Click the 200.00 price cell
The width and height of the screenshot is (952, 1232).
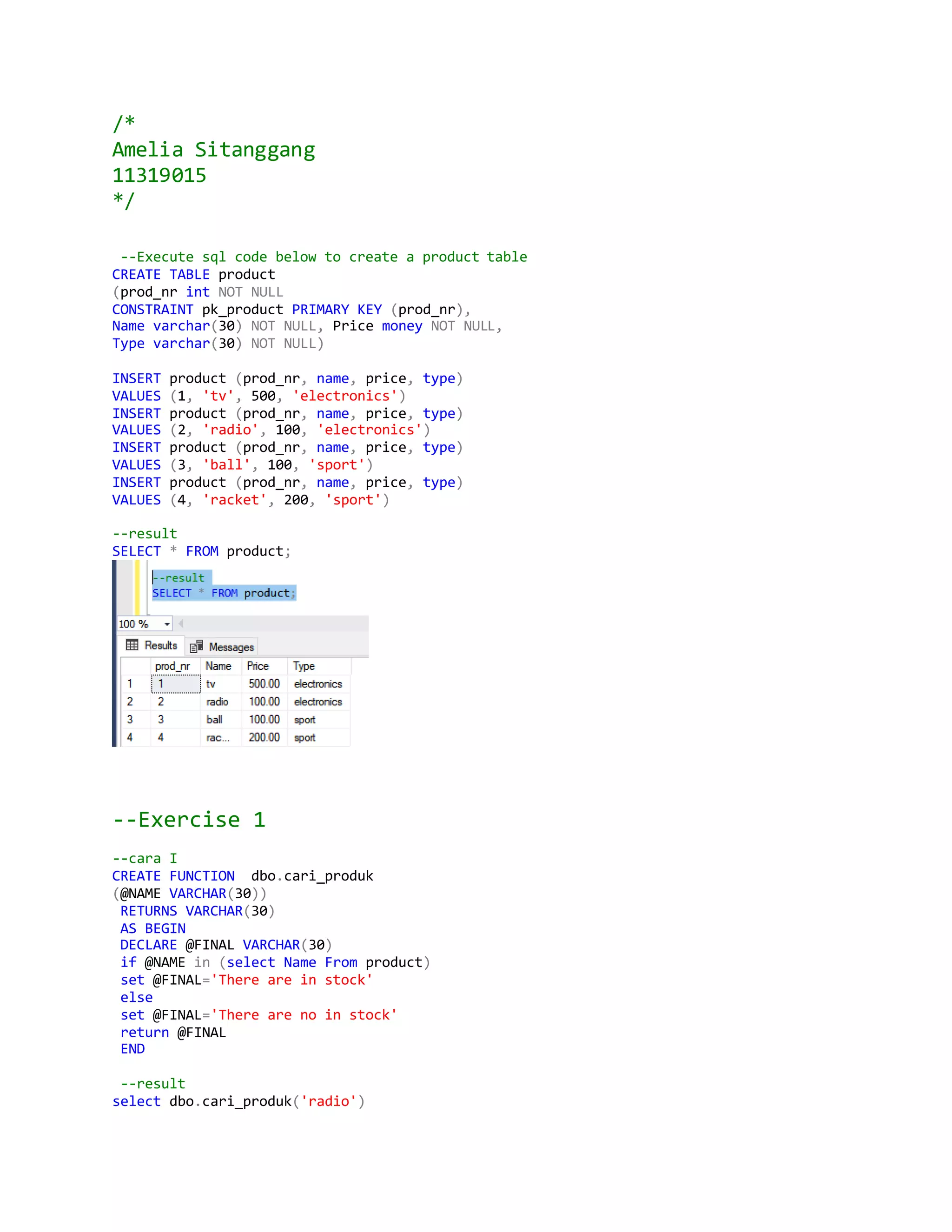pyautogui.click(x=264, y=737)
